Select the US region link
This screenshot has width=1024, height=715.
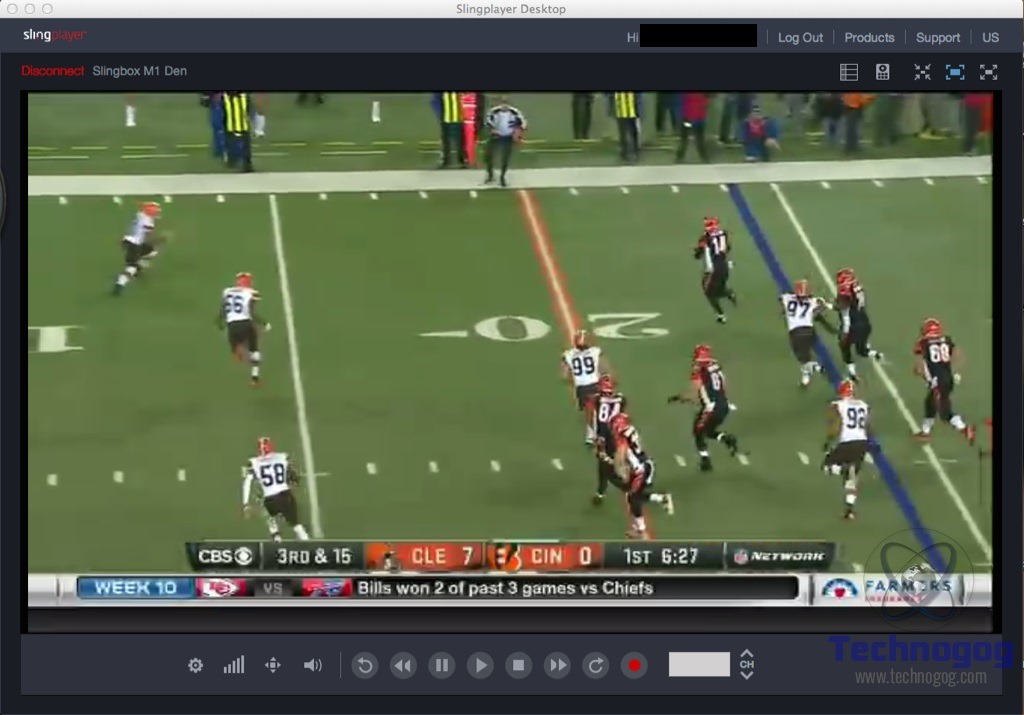click(x=990, y=37)
